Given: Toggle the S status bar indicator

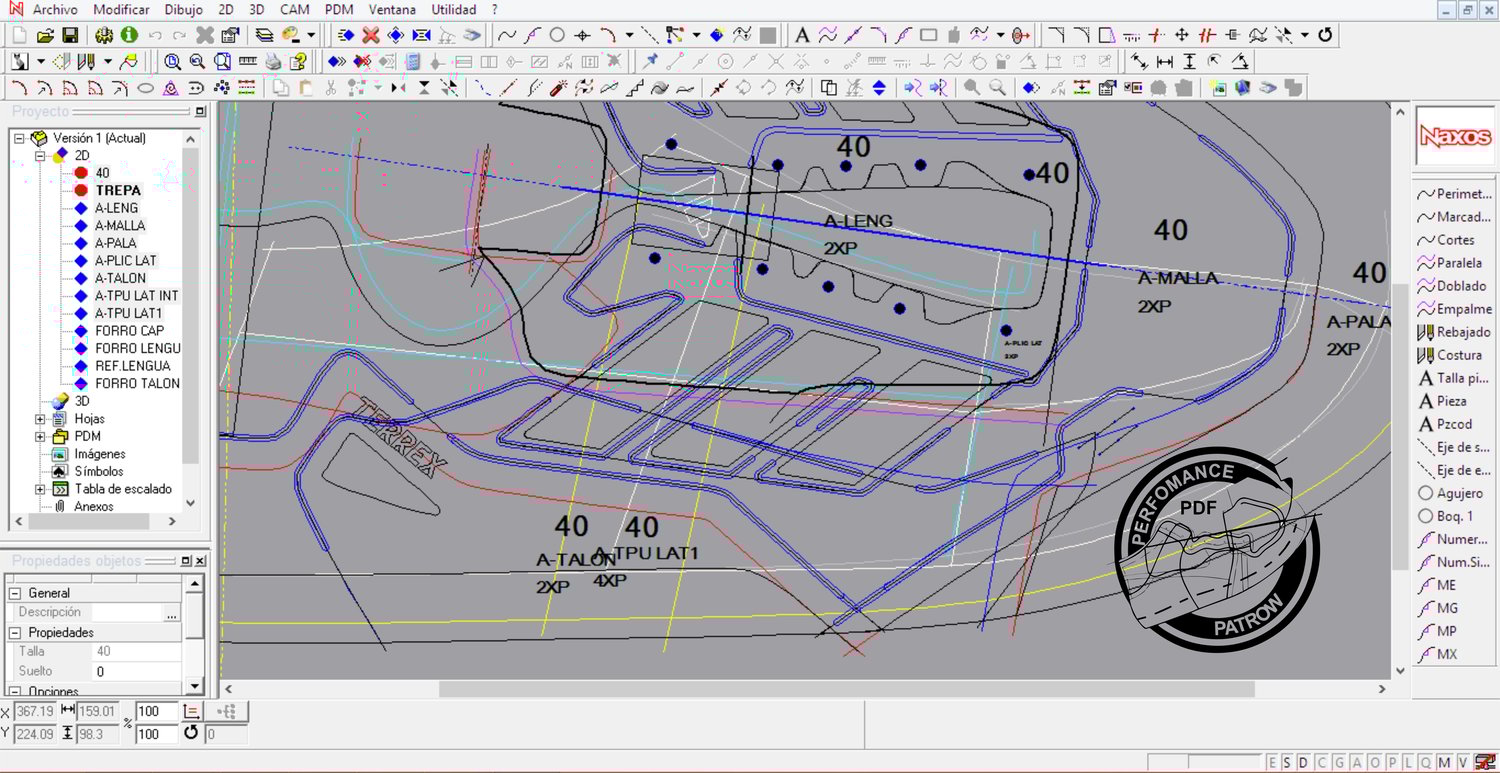Looking at the screenshot, I should pyautogui.click(x=1287, y=763).
